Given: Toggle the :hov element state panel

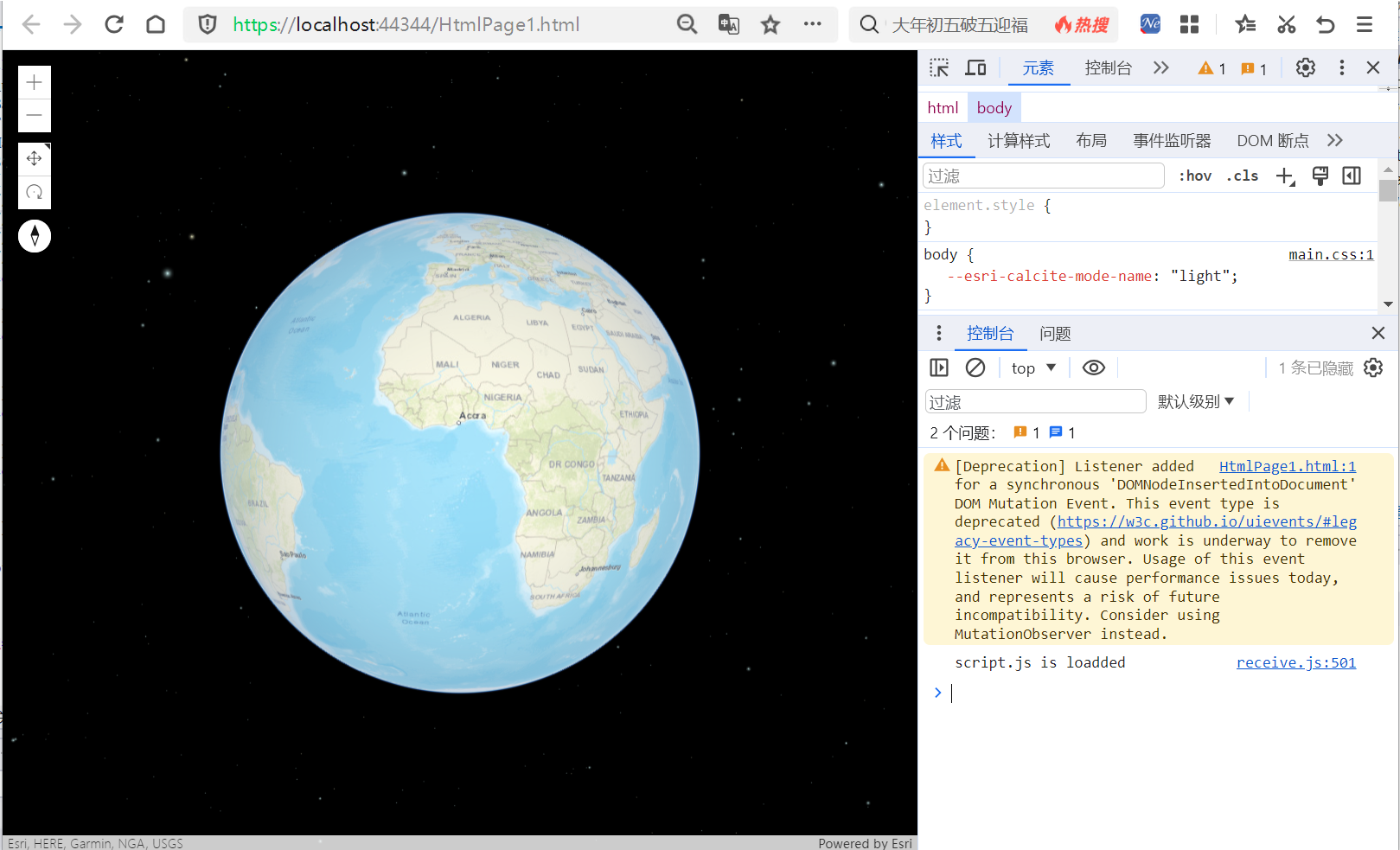Looking at the screenshot, I should (x=1194, y=176).
